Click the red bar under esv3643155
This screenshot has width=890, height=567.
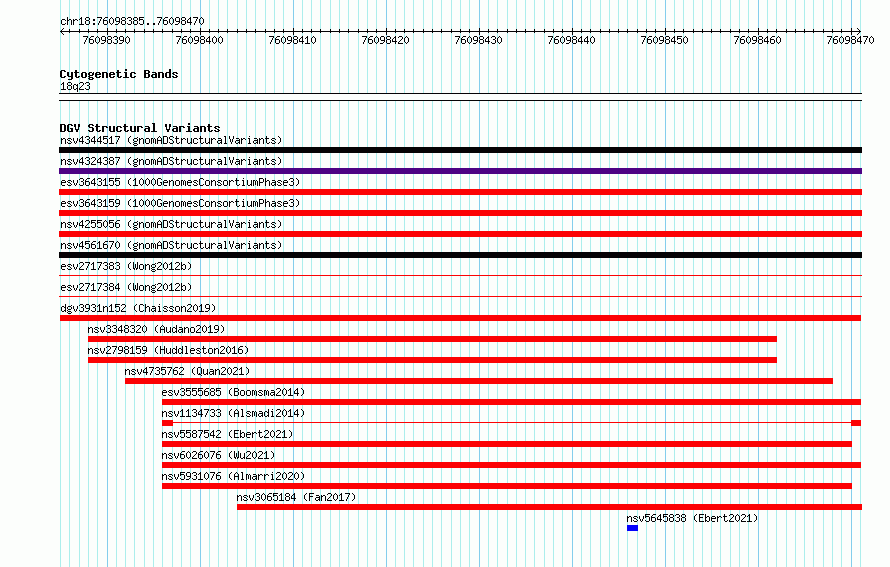coord(460,192)
